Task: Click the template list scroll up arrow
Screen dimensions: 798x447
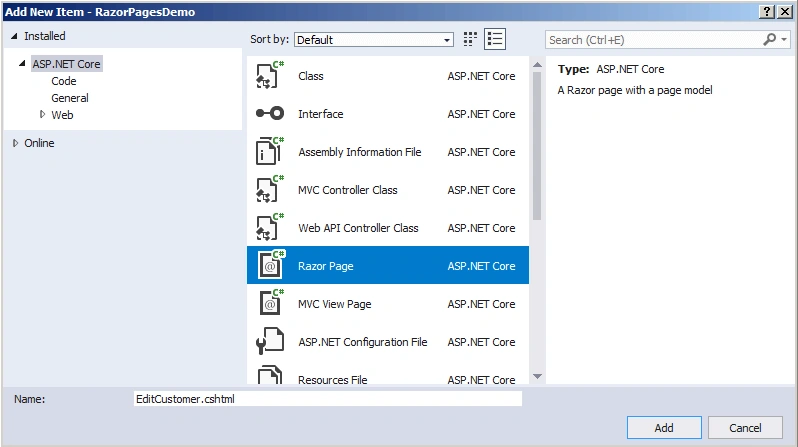Action: [x=537, y=65]
